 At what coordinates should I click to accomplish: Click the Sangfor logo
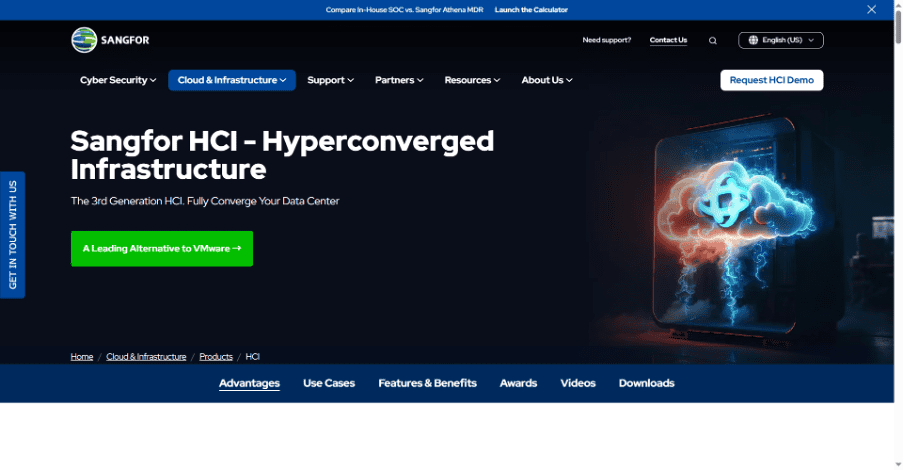click(x=110, y=40)
